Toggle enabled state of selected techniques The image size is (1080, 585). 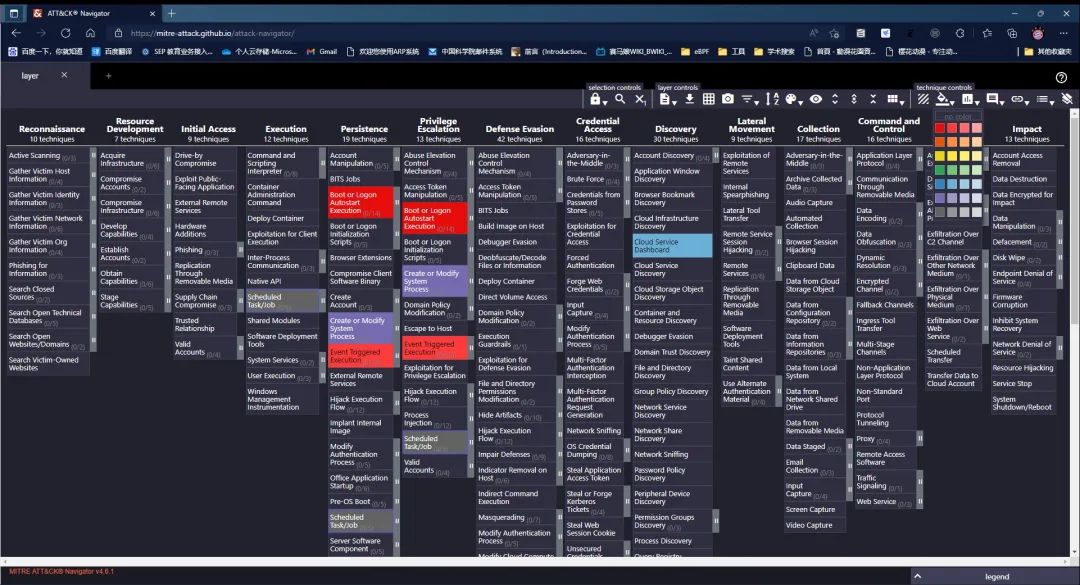[x=923, y=100]
